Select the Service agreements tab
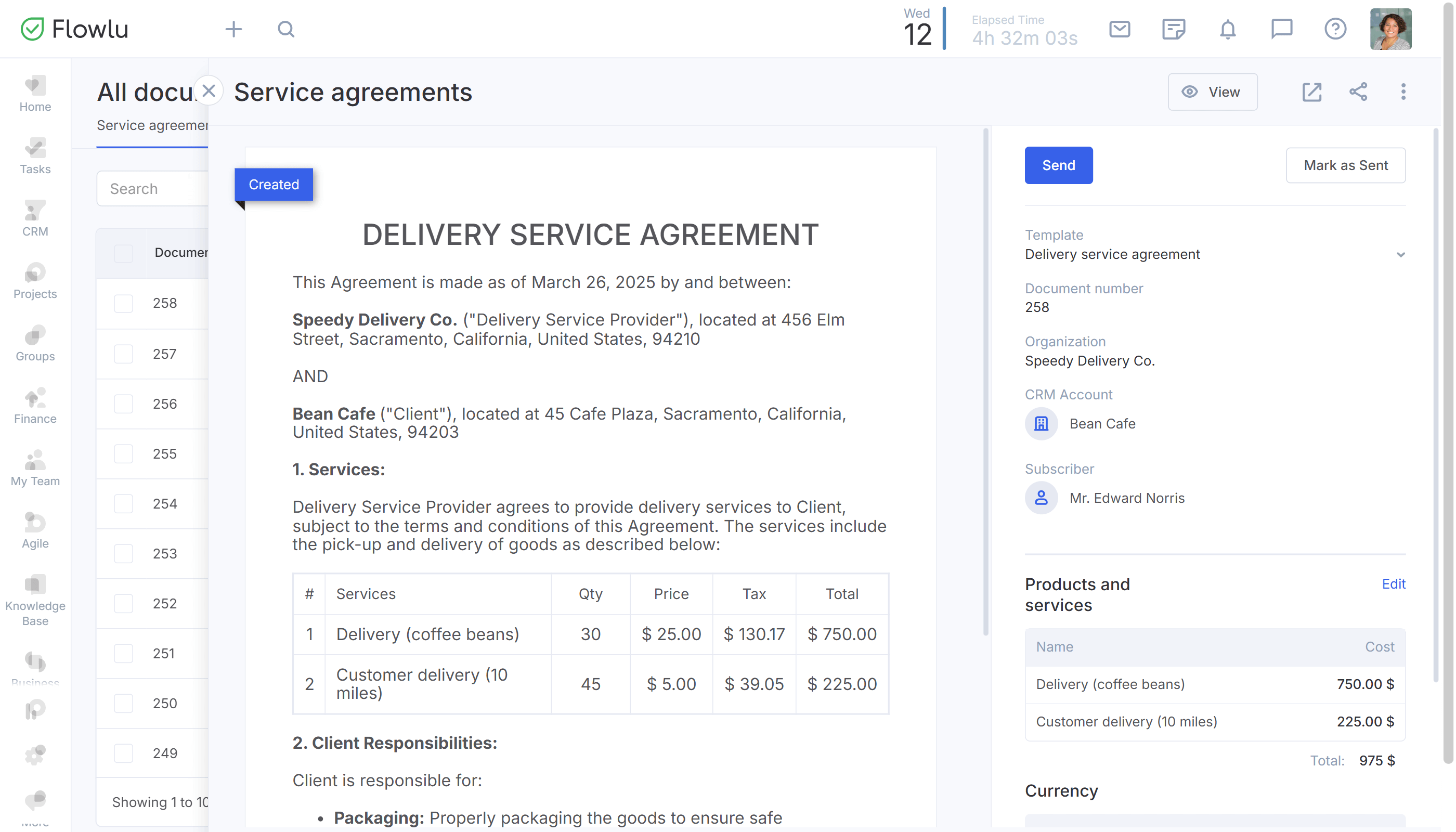Image resolution: width=1456 pixels, height=832 pixels. (x=151, y=126)
